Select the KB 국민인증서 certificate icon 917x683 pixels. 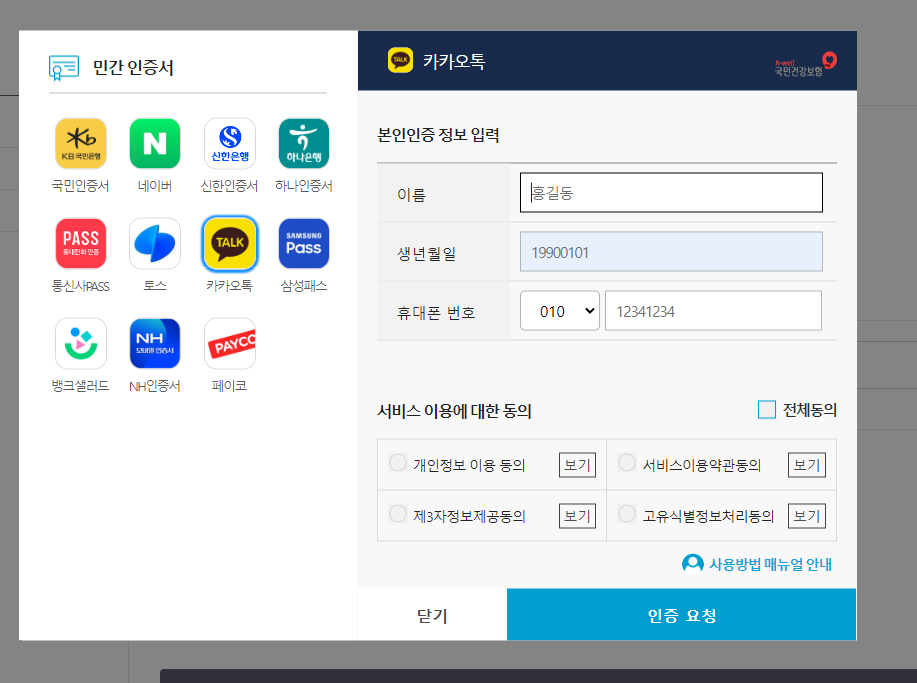click(x=80, y=143)
